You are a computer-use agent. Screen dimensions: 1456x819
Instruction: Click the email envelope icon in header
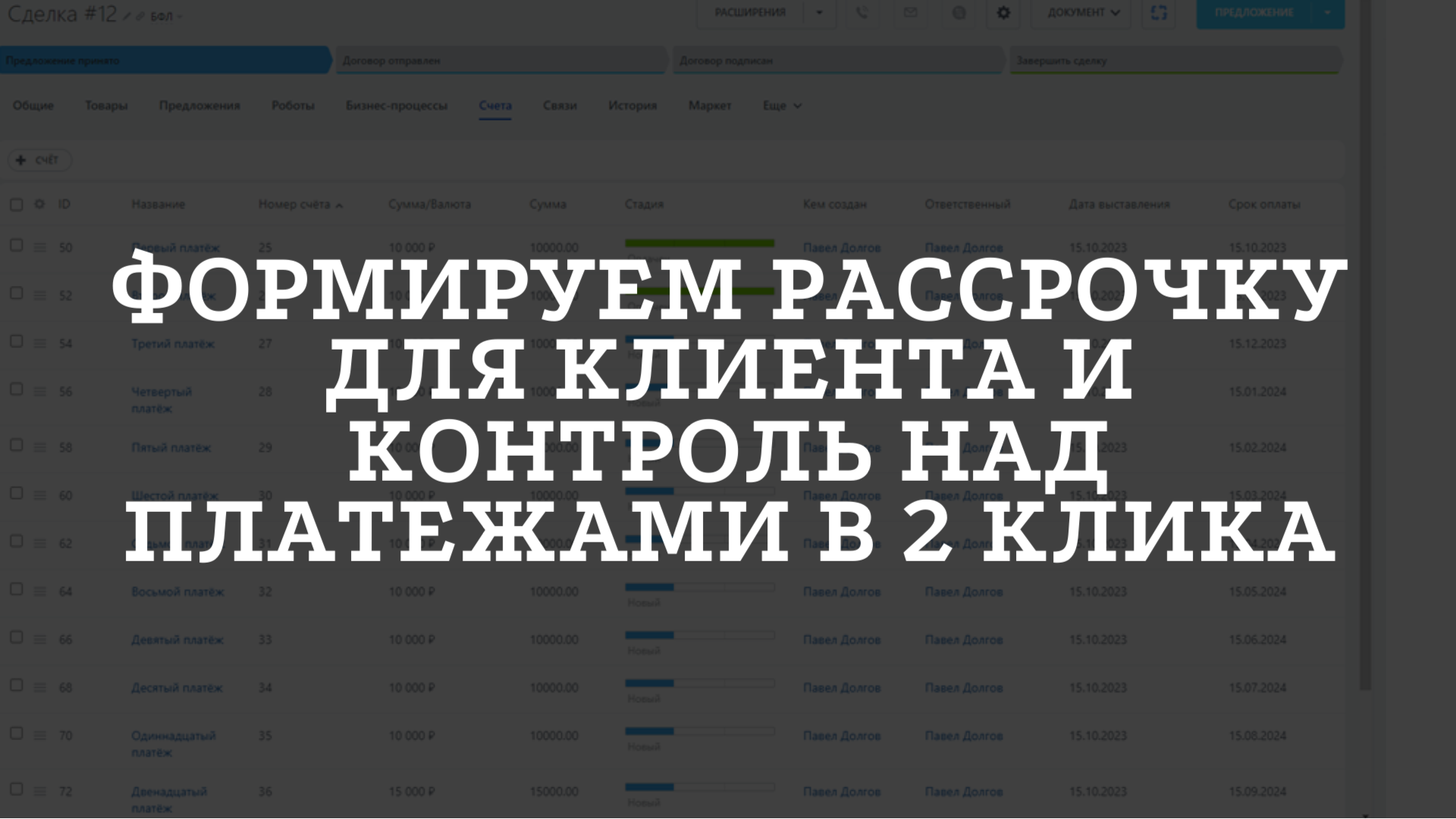click(911, 13)
